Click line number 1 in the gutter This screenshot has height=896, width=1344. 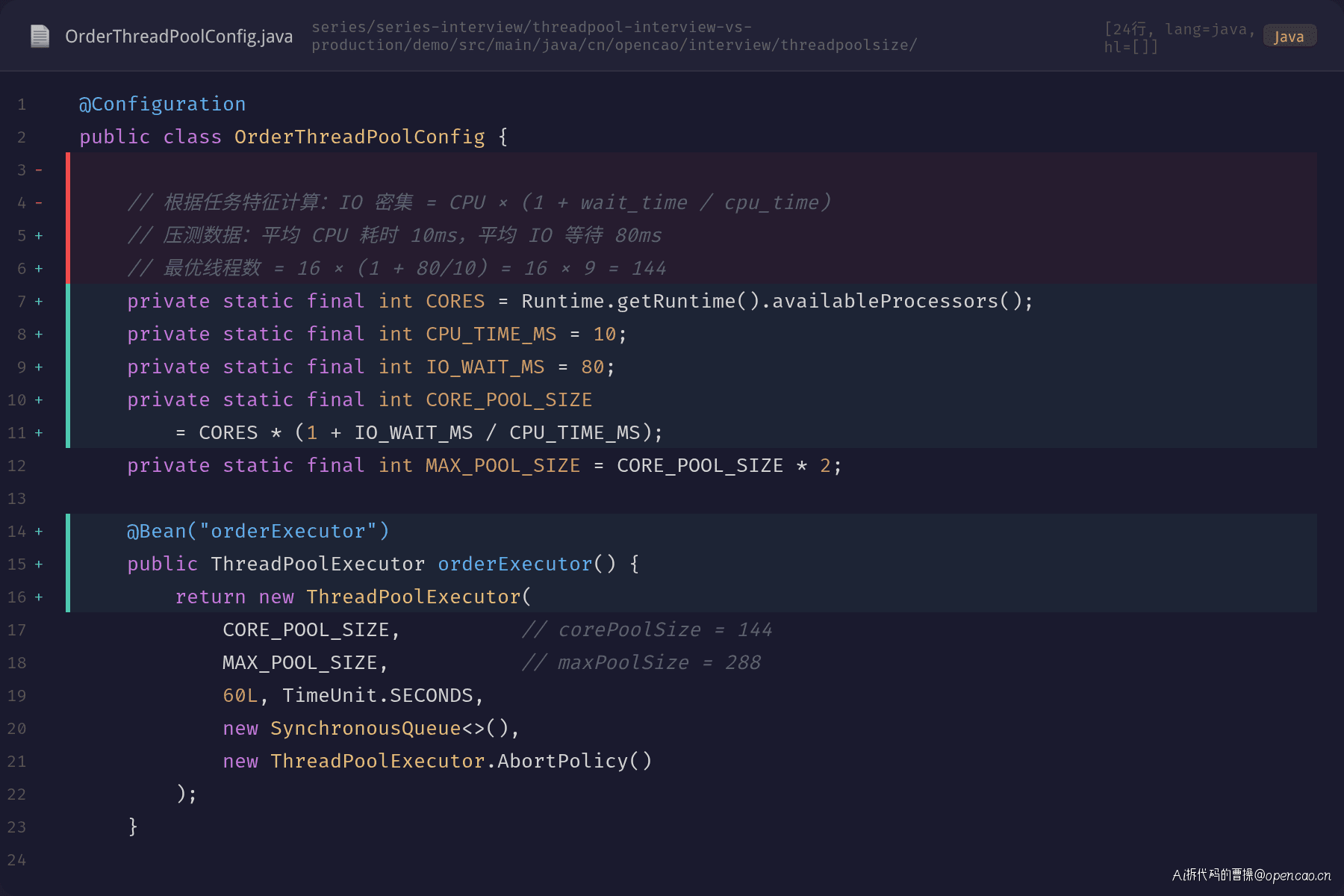[22, 105]
